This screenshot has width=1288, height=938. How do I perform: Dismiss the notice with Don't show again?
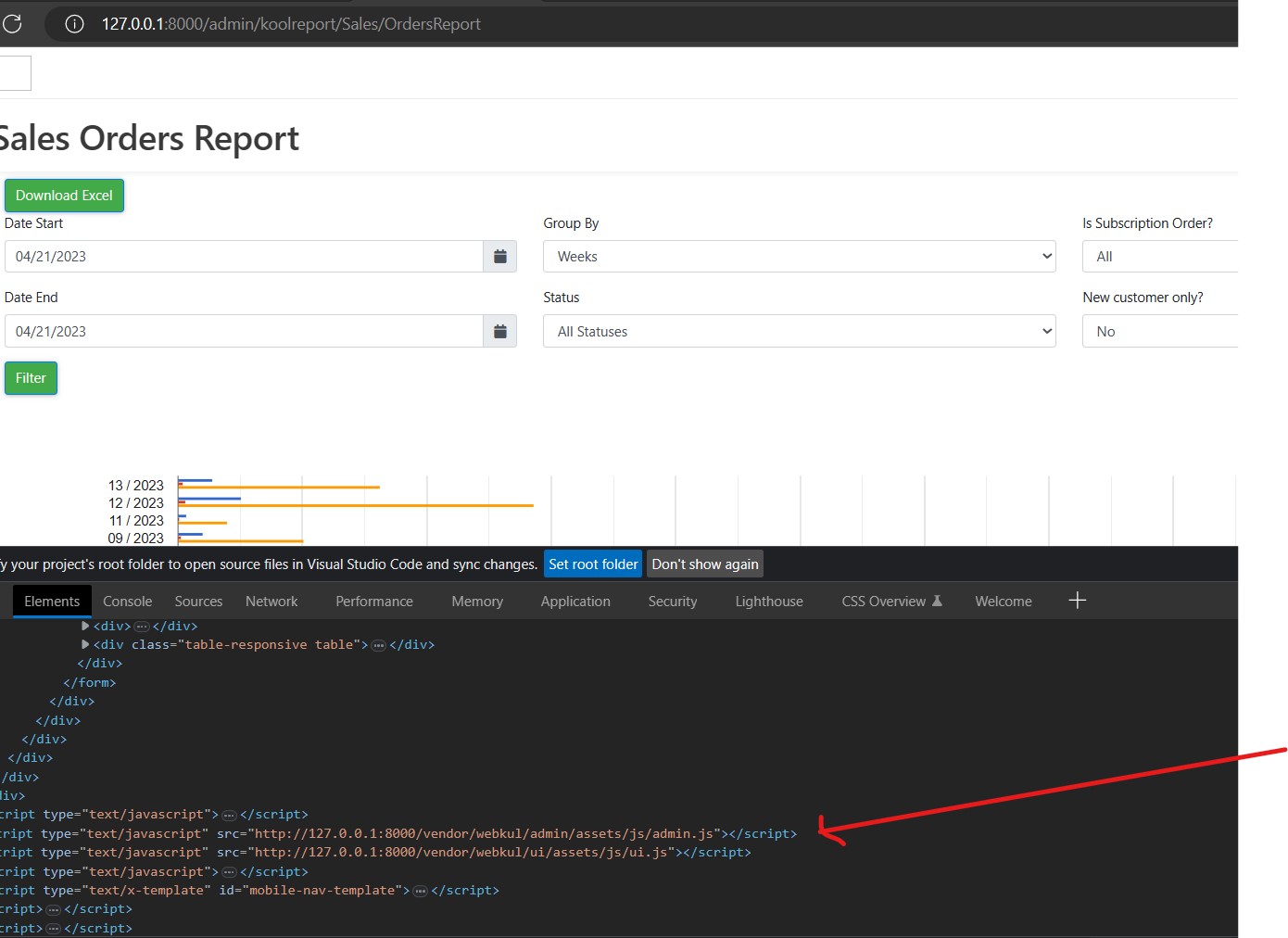tap(704, 564)
